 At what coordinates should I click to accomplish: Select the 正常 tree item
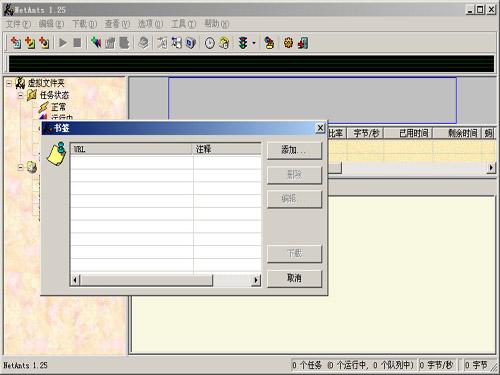coord(59,107)
